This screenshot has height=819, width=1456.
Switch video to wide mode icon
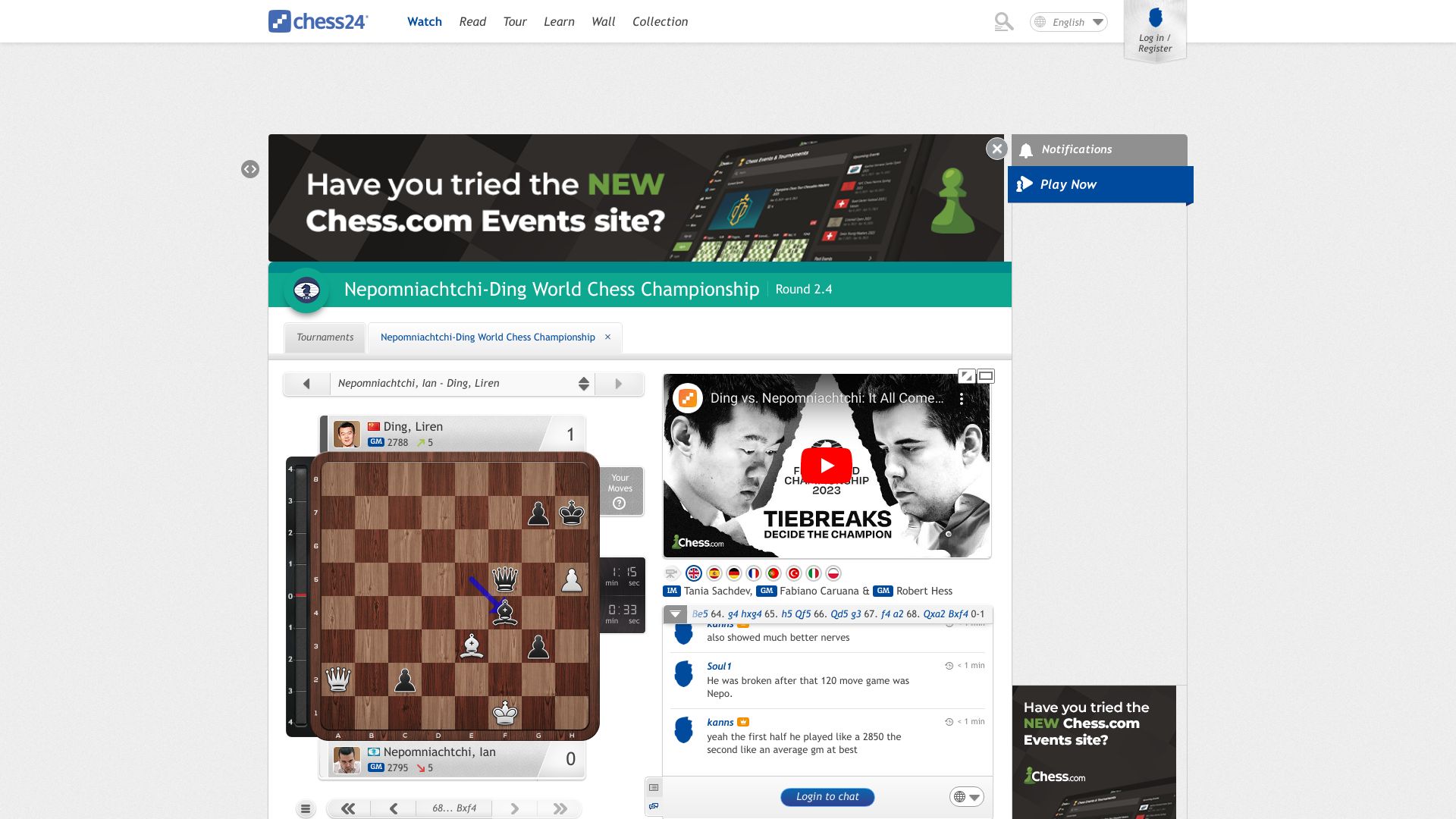point(986,376)
